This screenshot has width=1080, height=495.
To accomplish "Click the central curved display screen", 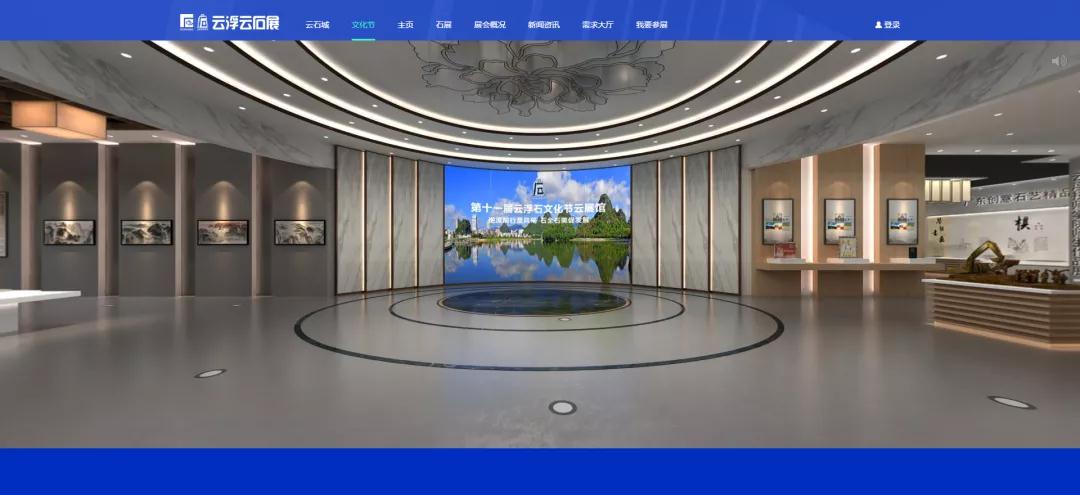I will coord(537,223).
